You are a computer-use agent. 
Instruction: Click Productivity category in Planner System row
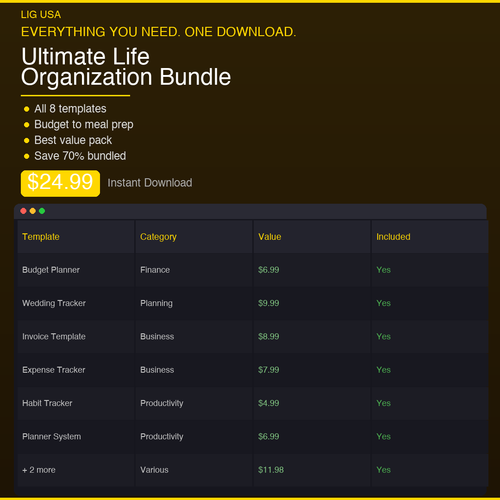click(x=162, y=437)
